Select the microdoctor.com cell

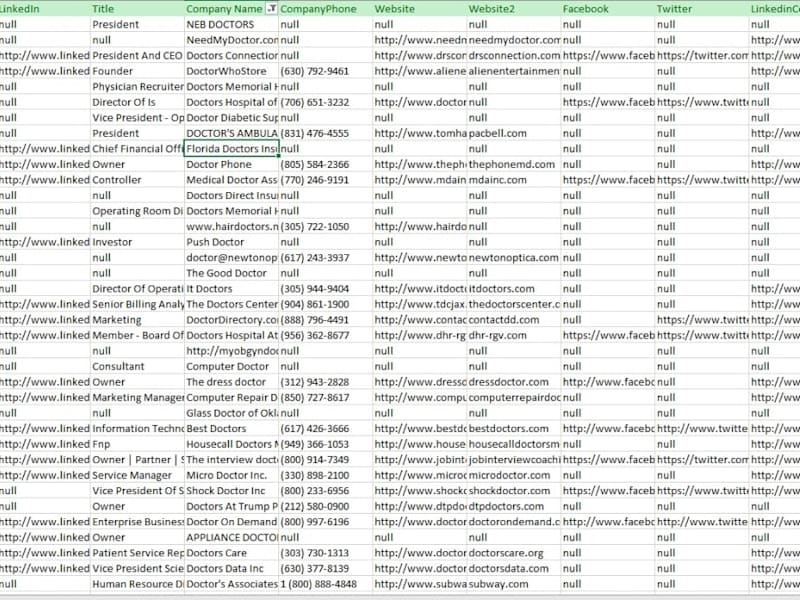(514, 476)
